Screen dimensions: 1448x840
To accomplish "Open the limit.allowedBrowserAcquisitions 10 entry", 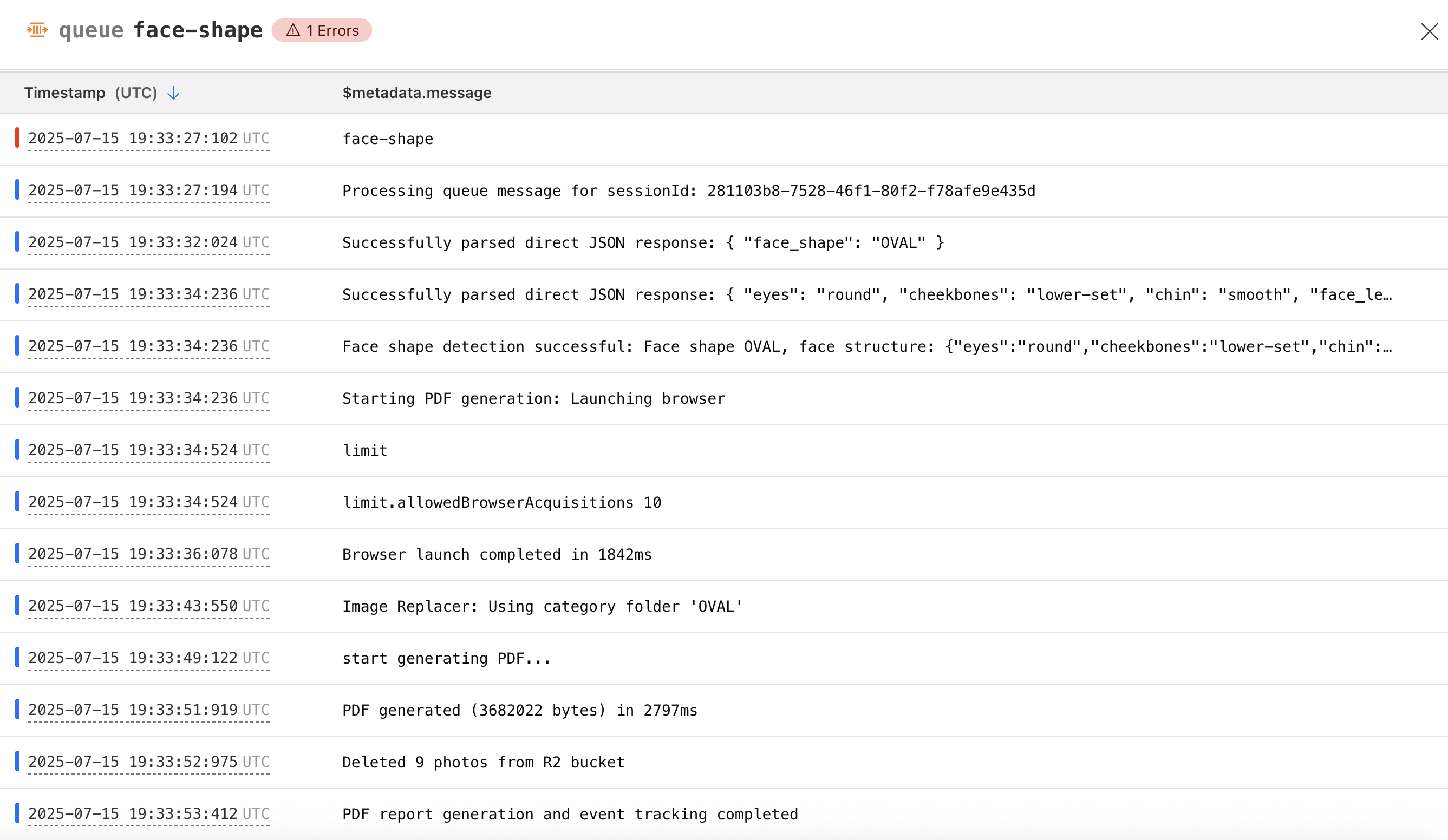I will [501, 502].
